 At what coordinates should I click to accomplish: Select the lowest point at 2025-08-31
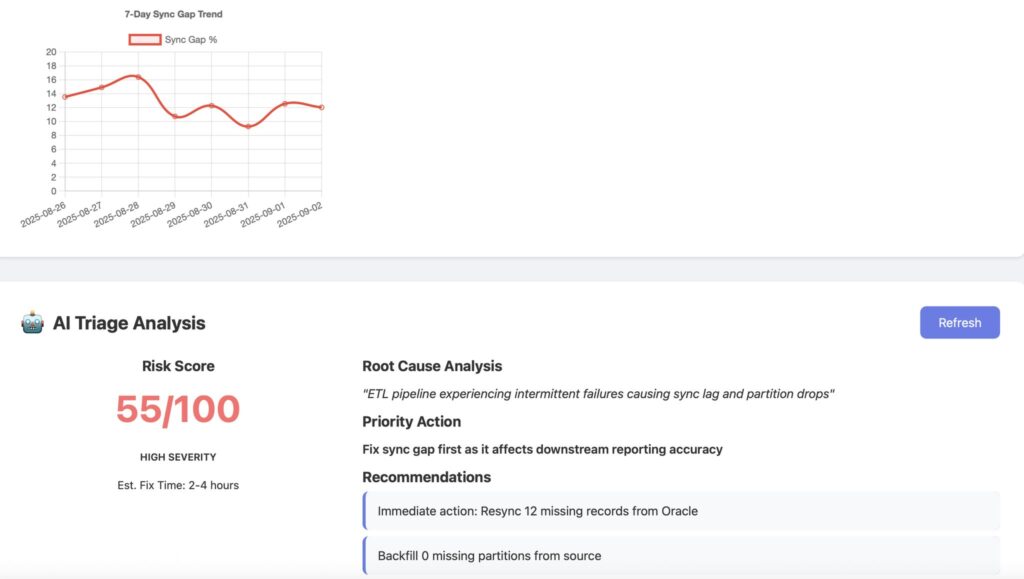click(x=248, y=126)
